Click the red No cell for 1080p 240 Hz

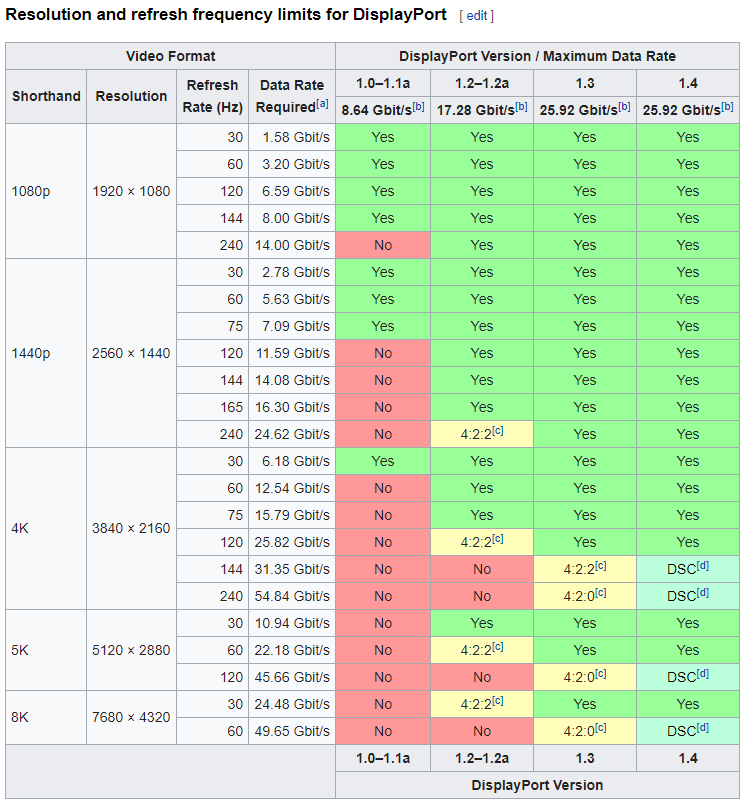(383, 245)
